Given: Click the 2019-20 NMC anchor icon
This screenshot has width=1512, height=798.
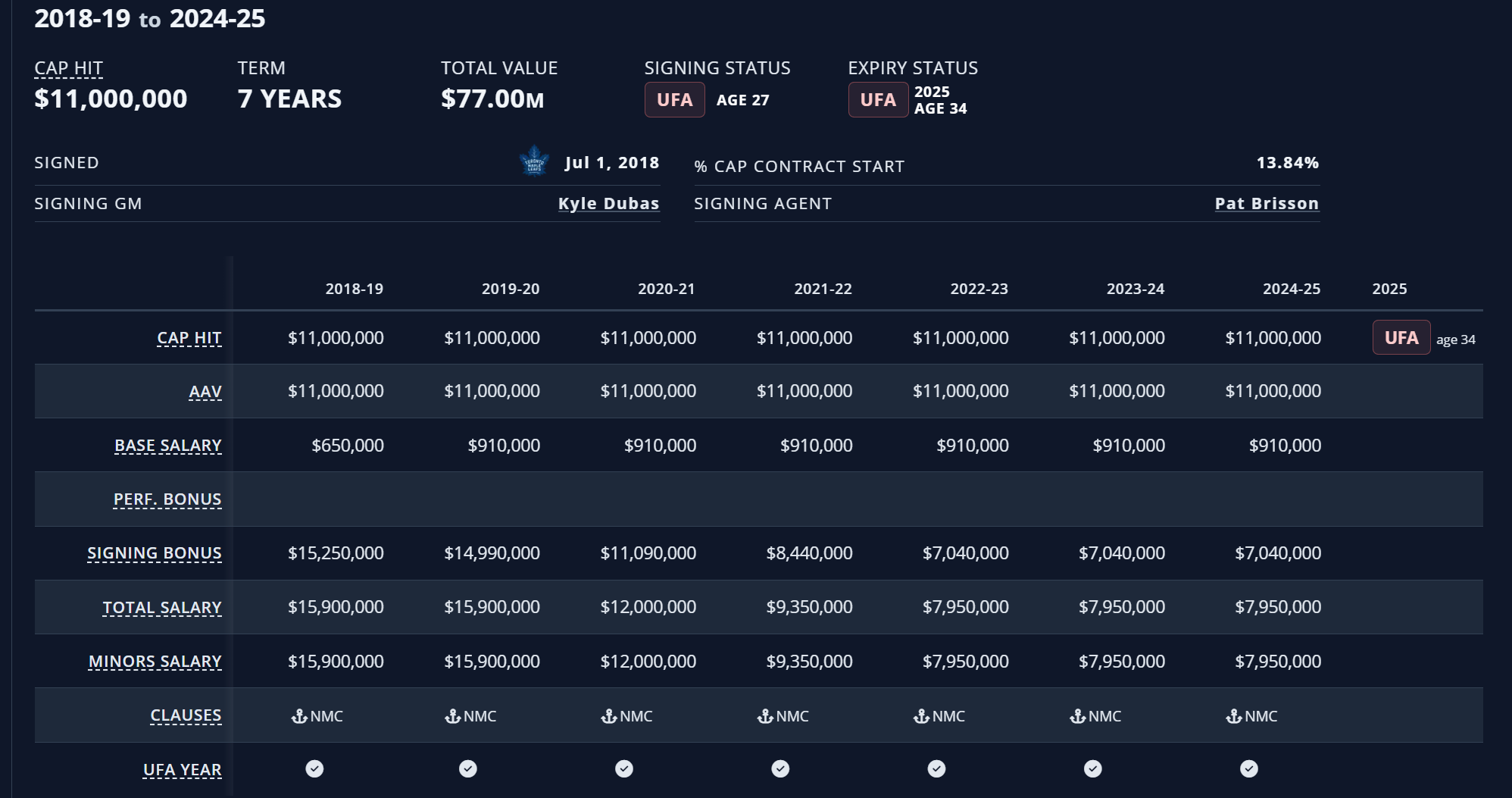Looking at the screenshot, I should (453, 716).
